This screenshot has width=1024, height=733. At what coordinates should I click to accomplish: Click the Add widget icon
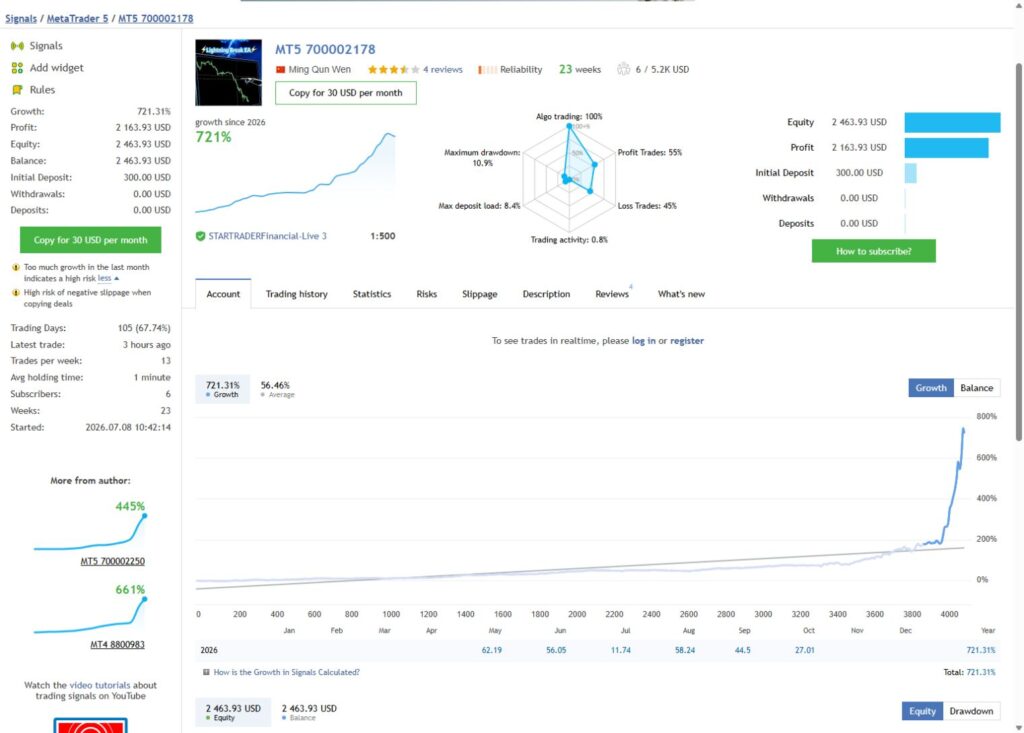tap(17, 68)
